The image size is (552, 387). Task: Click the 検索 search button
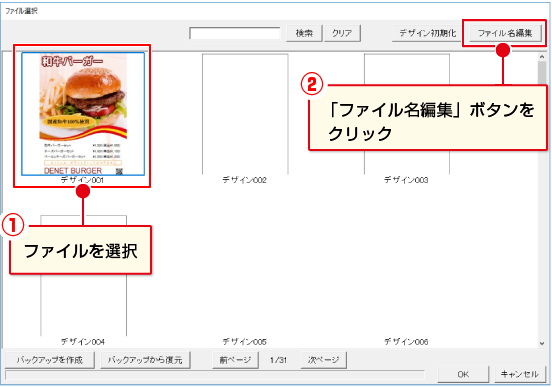(304, 33)
